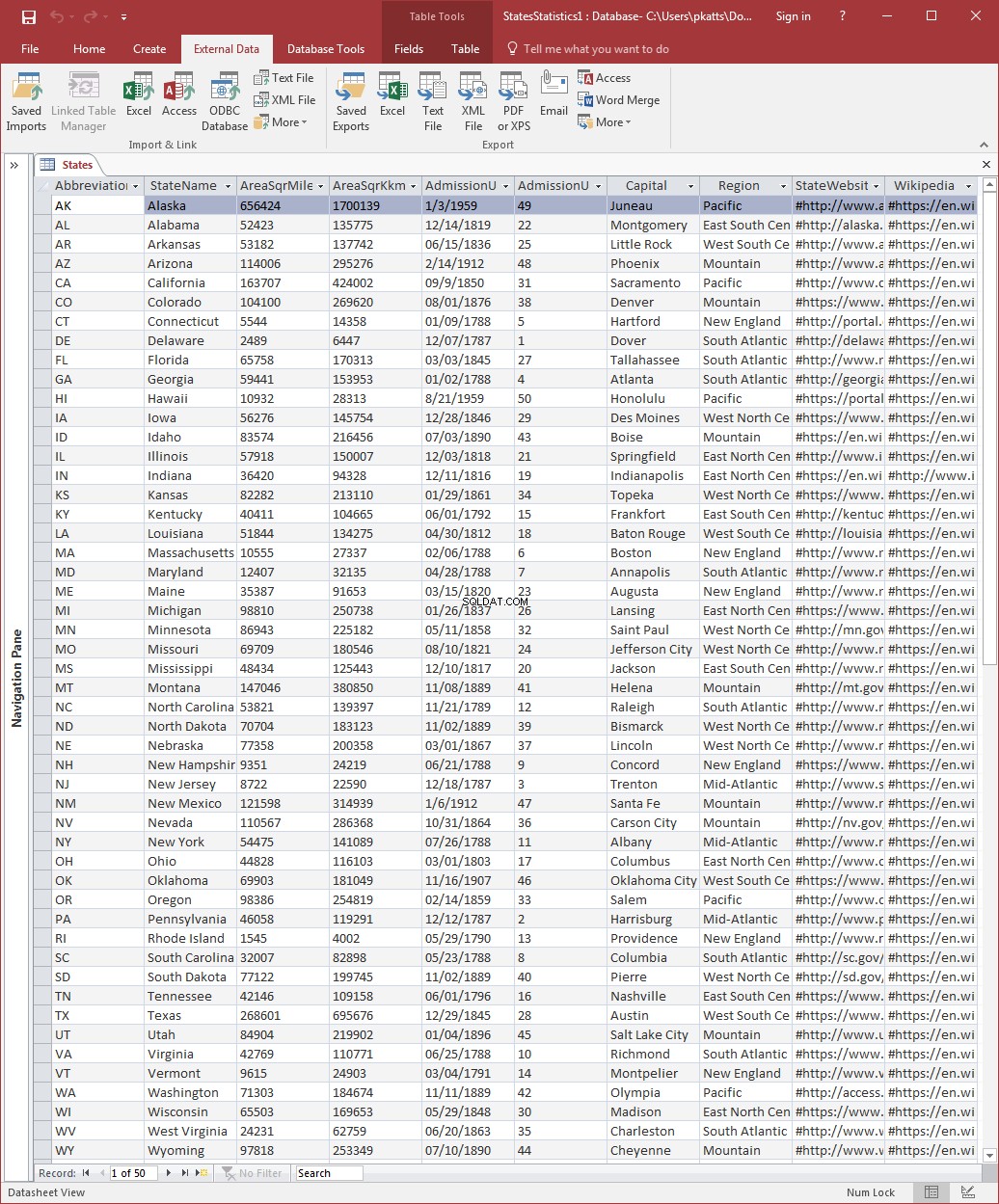Select the States table tab
Screen dimensions: 999x1204
point(67,165)
